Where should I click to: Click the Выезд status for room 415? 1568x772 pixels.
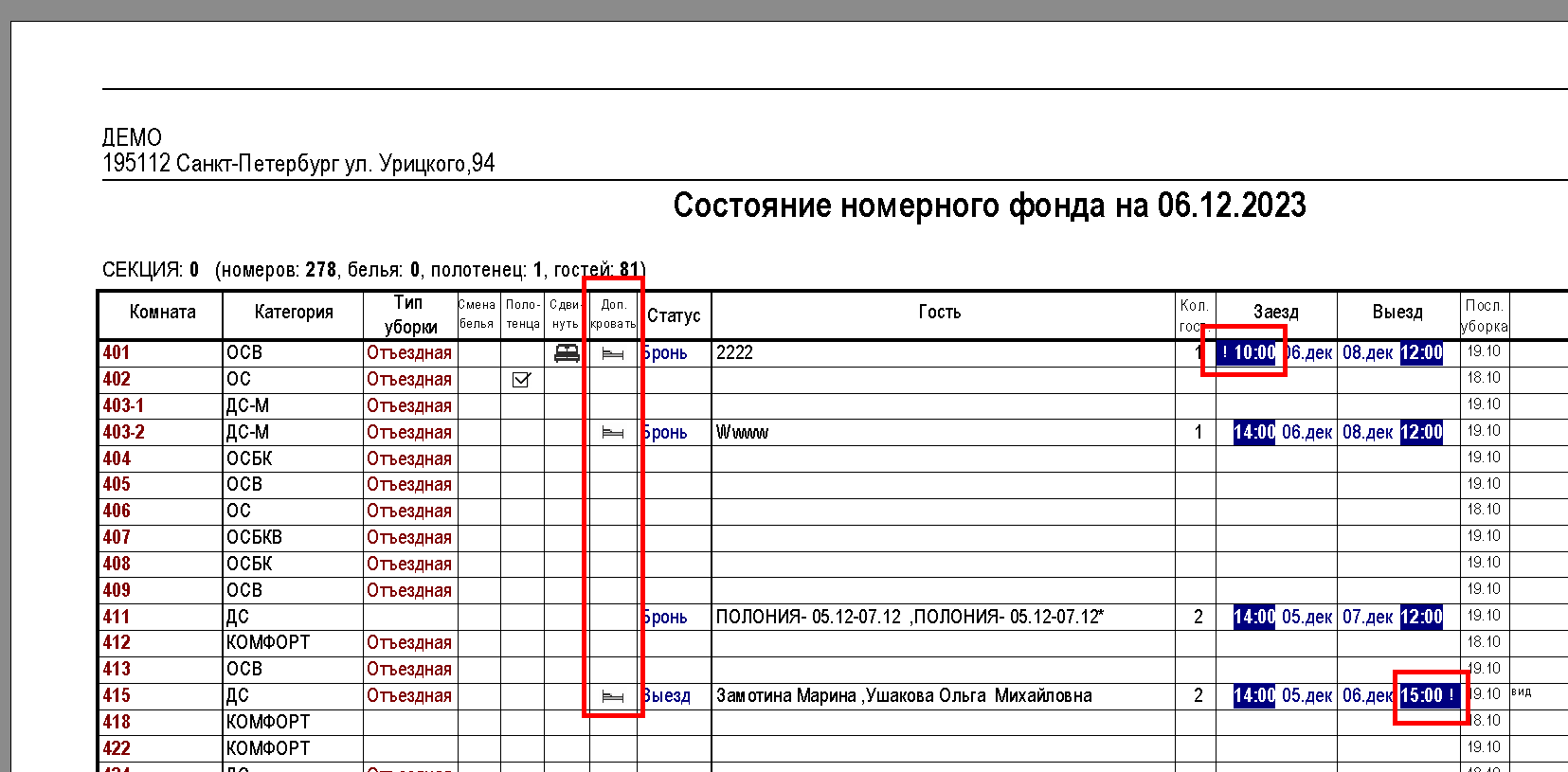(x=667, y=696)
